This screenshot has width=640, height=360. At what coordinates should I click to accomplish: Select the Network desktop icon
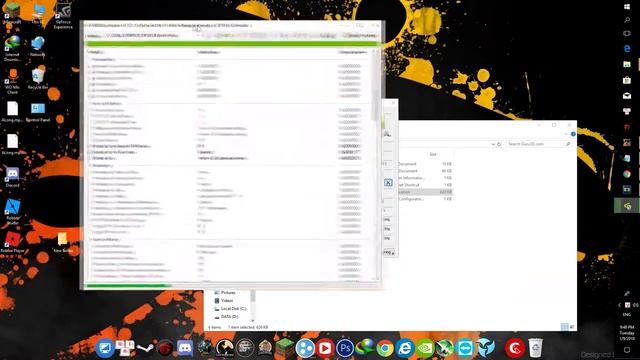(38, 46)
